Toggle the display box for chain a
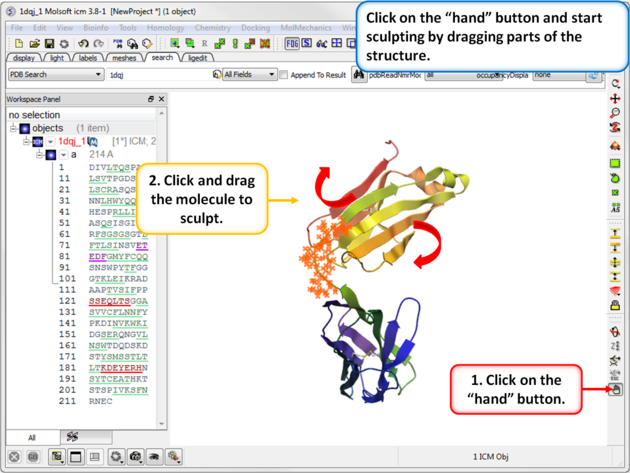The image size is (630, 473). pos(51,155)
